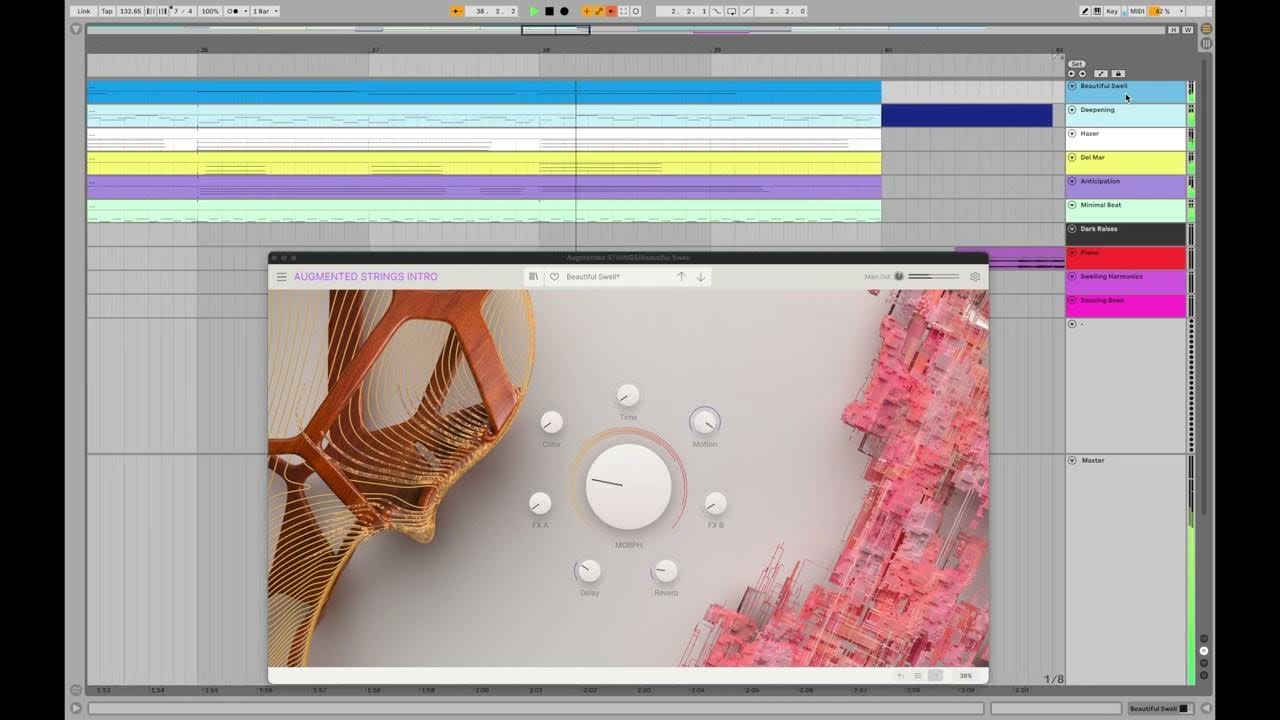Click the large MORPH knob
This screenshot has width=1280, height=720.
[x=628, y=486]
